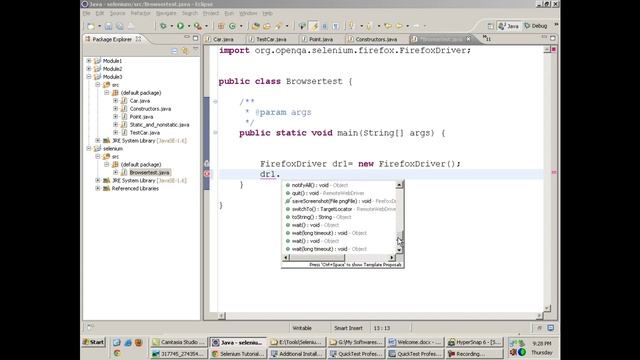Image resolution: width=640 pixels, height=360 pixels.
Task: Open the Refactor menu
Action: [x=140, y=13]
